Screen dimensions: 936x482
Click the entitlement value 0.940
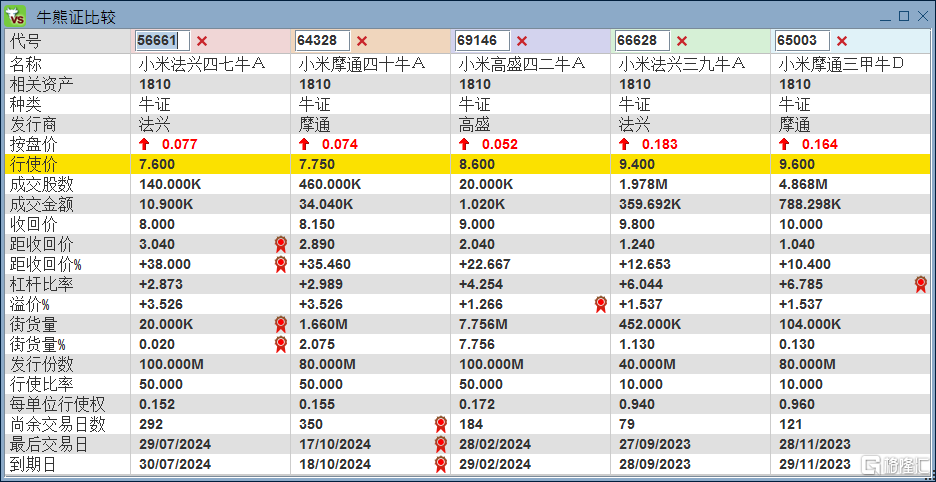pos(637,404)
